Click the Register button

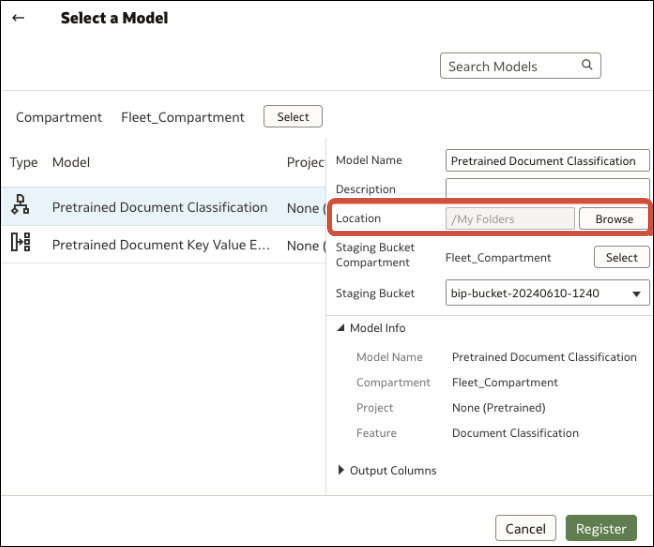(601, 529)
